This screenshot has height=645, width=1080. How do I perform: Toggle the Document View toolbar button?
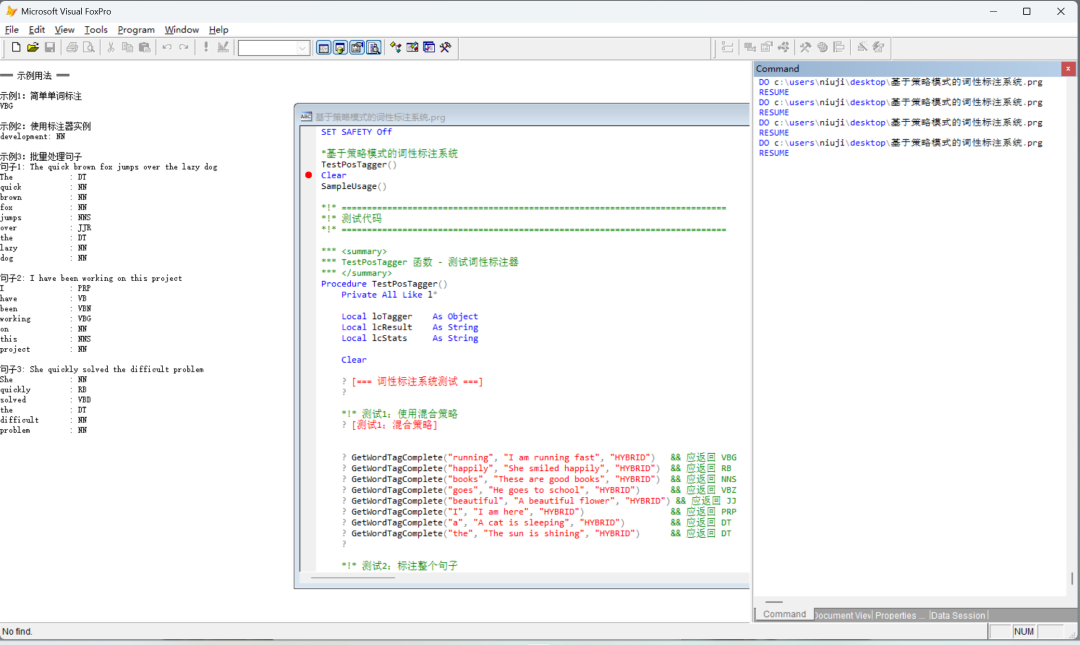click(x=374, y=47)
